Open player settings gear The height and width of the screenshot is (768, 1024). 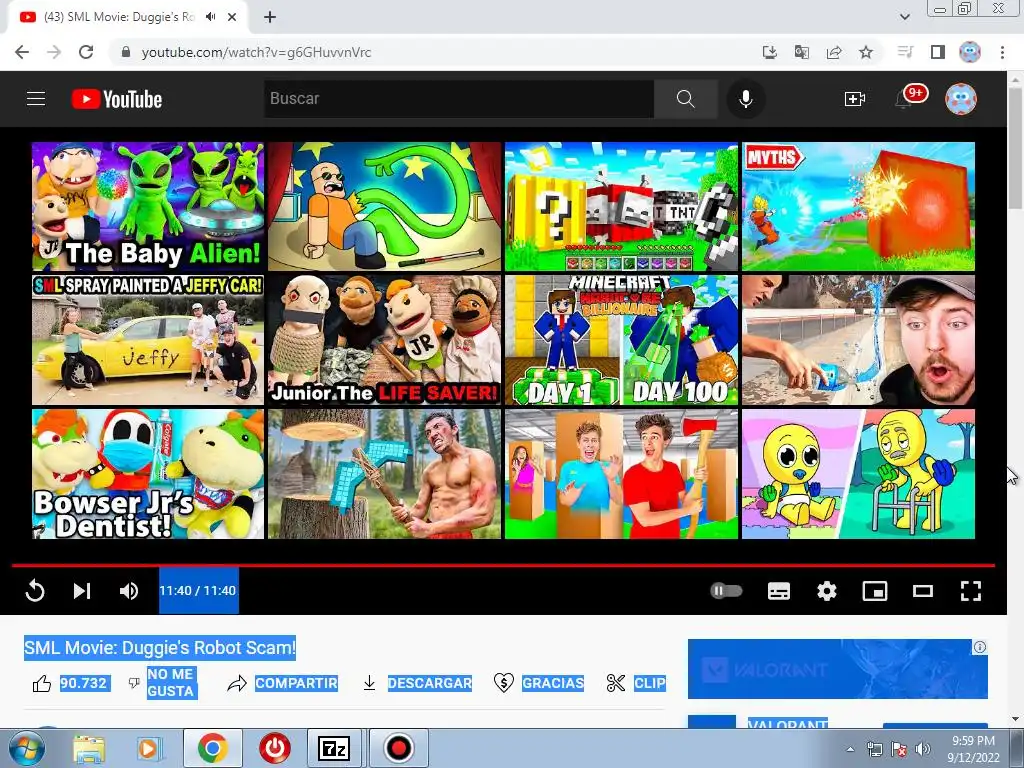point(827,591)
